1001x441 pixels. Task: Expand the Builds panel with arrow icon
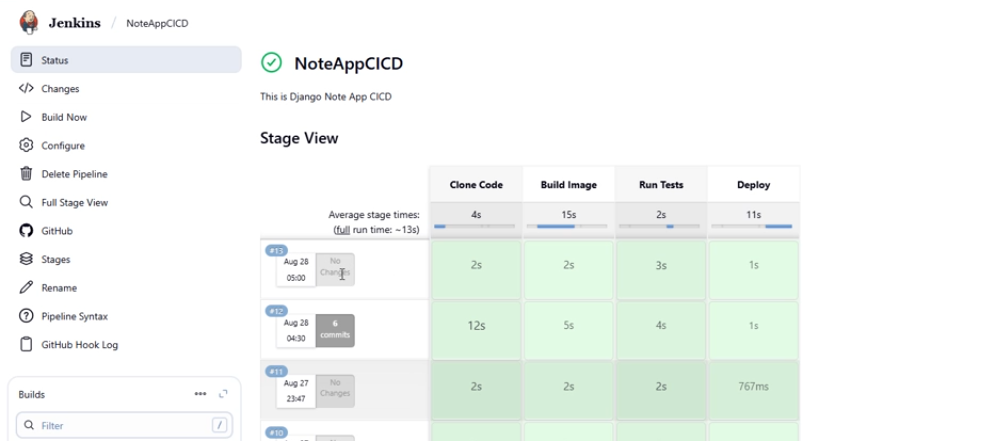[x=223, y=394]
